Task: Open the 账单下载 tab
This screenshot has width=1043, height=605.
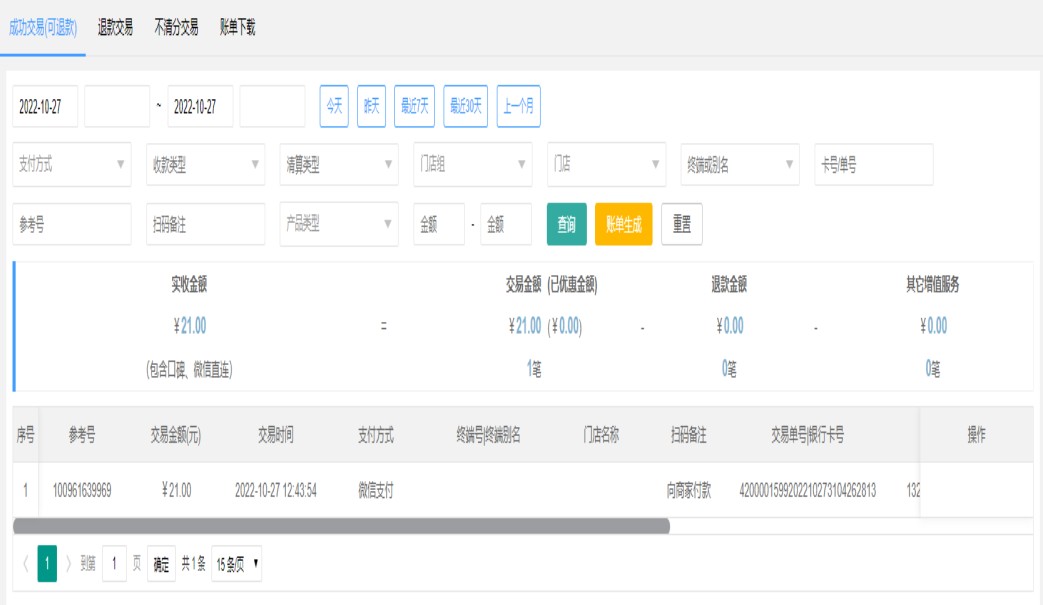Action: click(x=238, y=28)
